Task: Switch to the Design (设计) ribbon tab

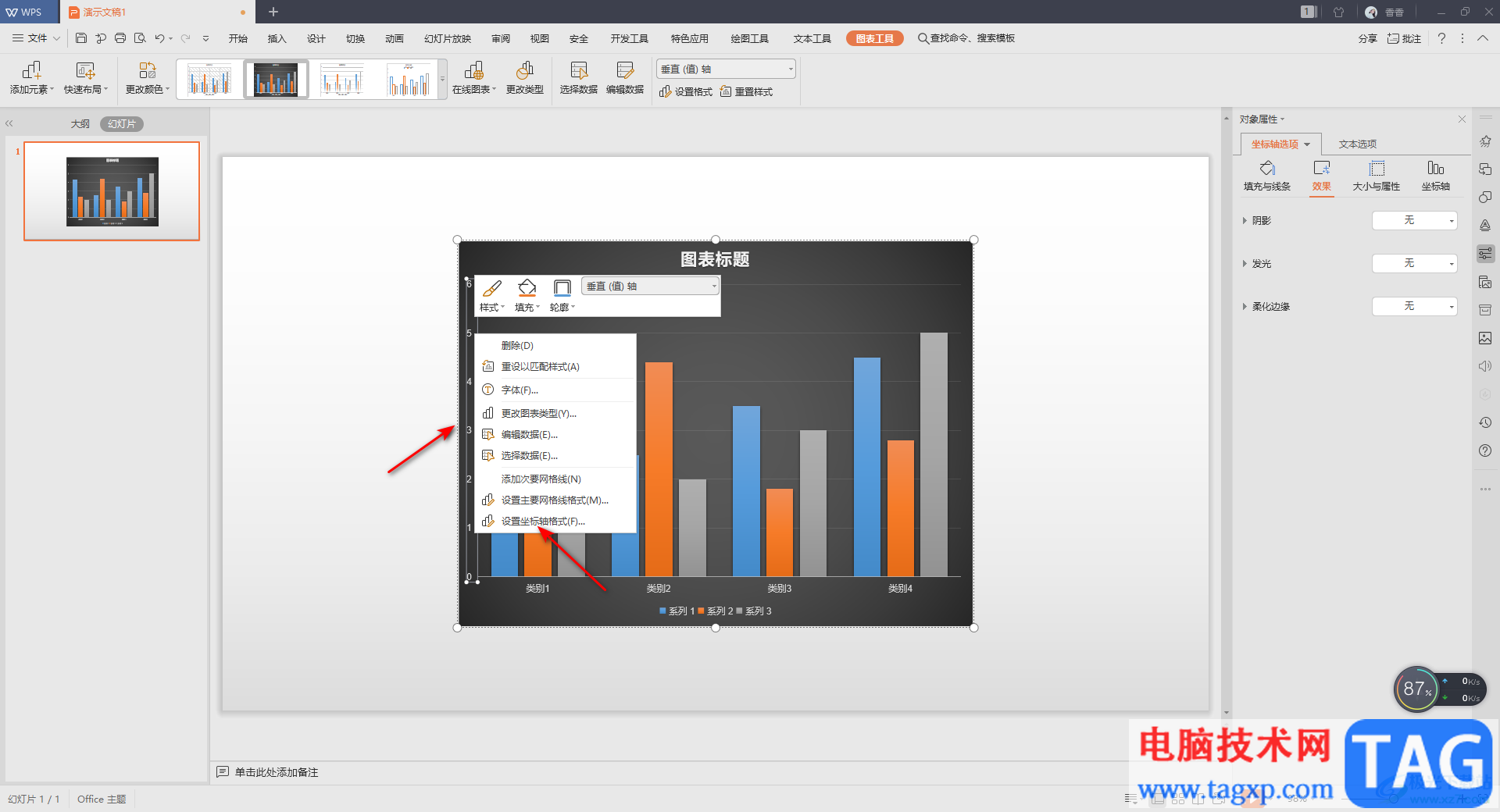Action: coord(316,38)
